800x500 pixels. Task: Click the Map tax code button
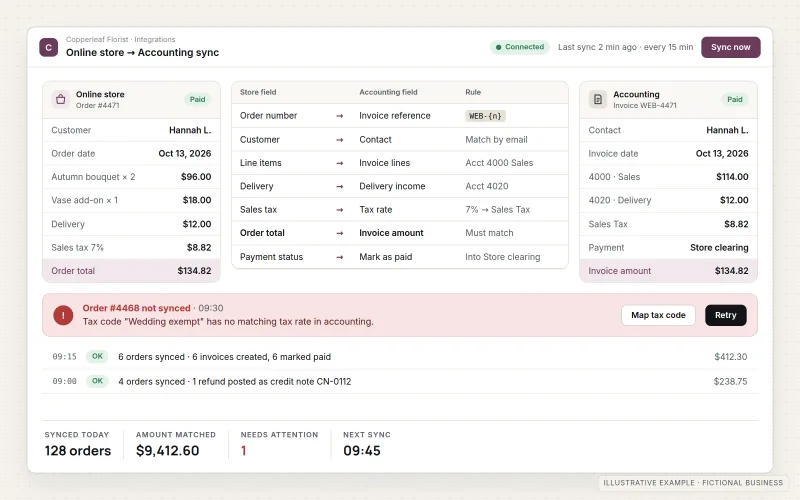tap(658, 315)
